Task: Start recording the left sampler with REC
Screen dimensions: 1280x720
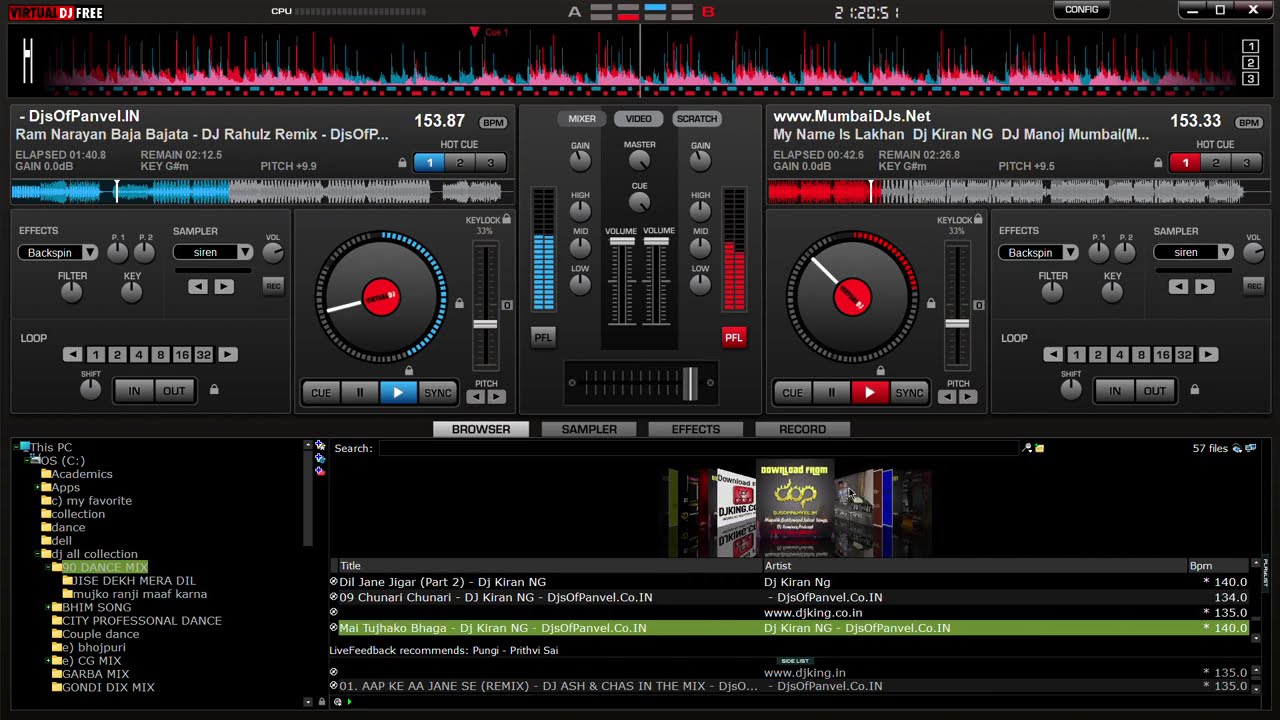Action: click(273, 286)
